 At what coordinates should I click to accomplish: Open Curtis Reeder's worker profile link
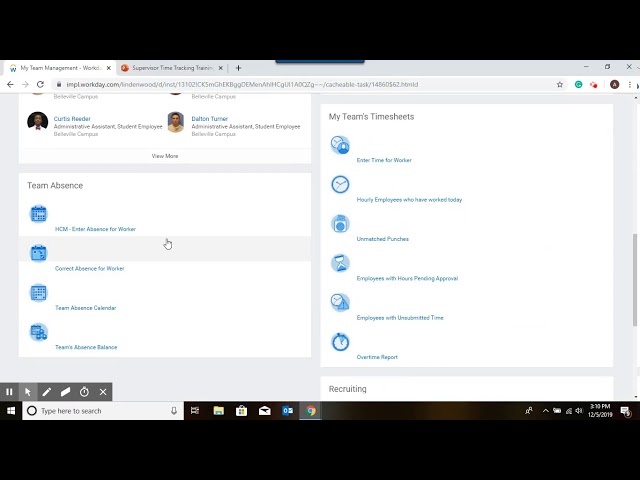click(x=72, y=119)
